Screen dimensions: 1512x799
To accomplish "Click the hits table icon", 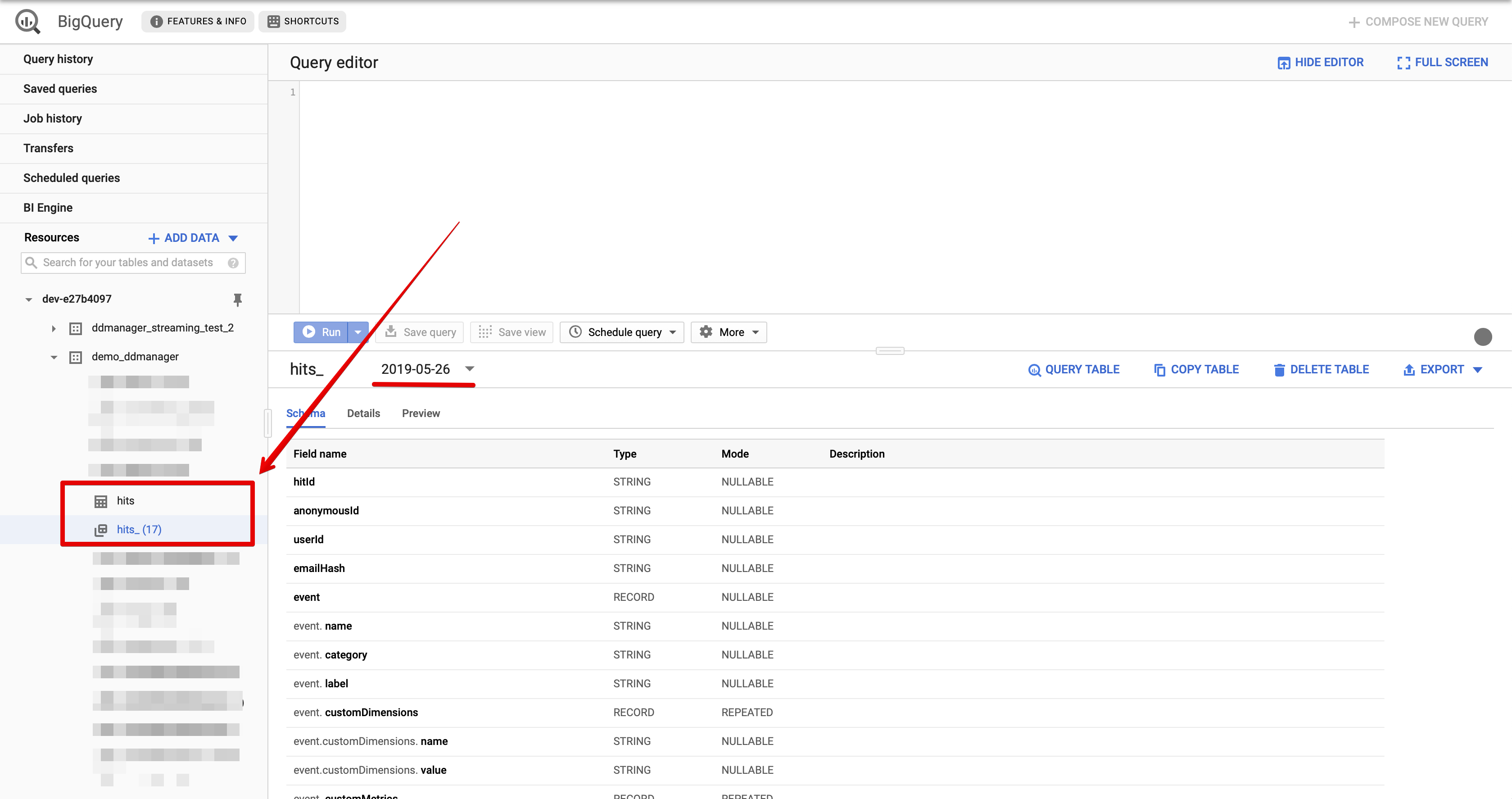I will pos(101,501).
